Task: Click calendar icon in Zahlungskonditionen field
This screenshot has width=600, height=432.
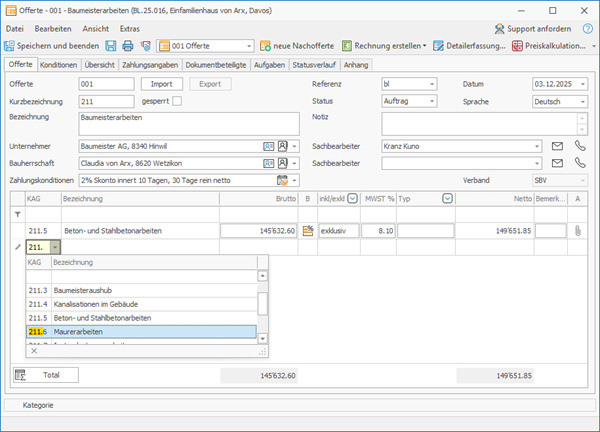Action: click(x=282, y=180)
